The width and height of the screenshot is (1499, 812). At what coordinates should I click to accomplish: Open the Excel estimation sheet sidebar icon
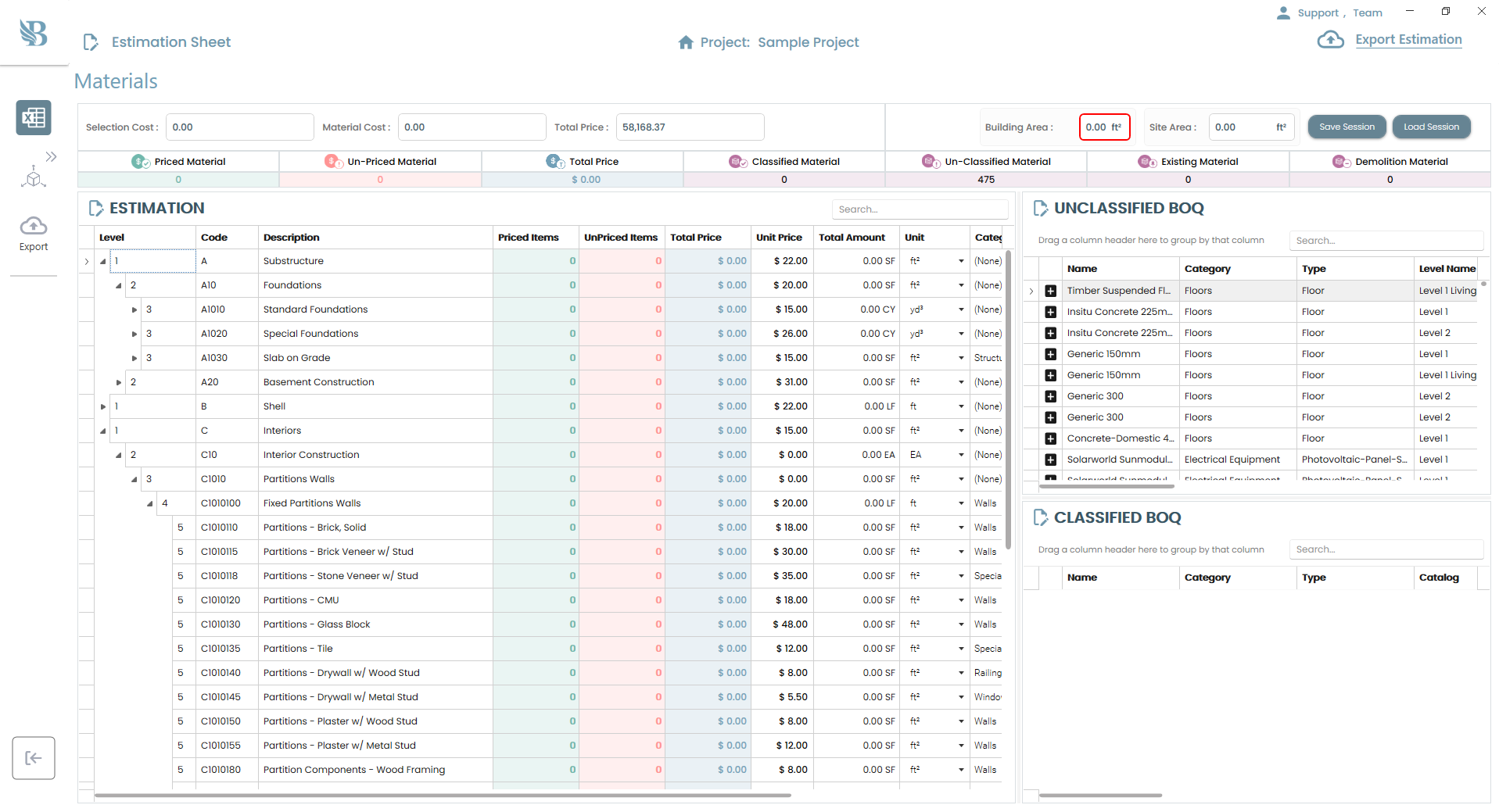[34, 118]
